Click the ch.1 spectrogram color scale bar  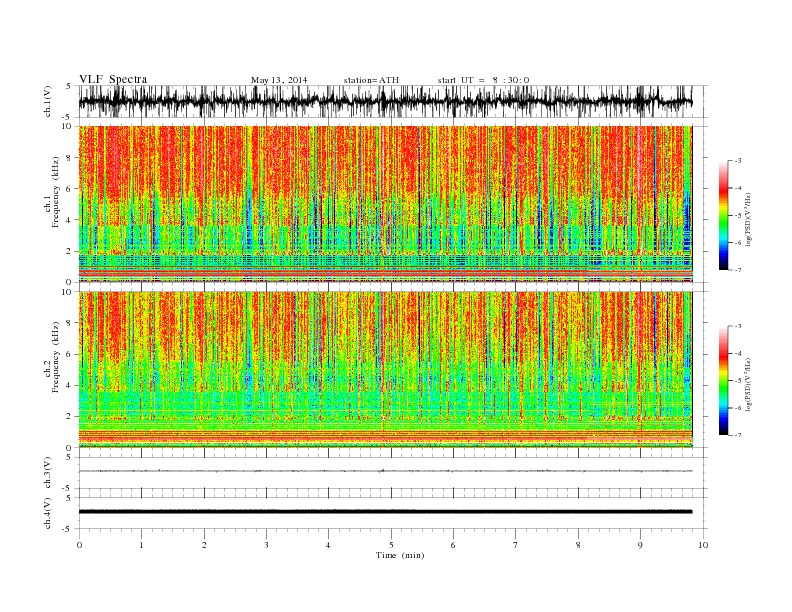pos(723,216)
